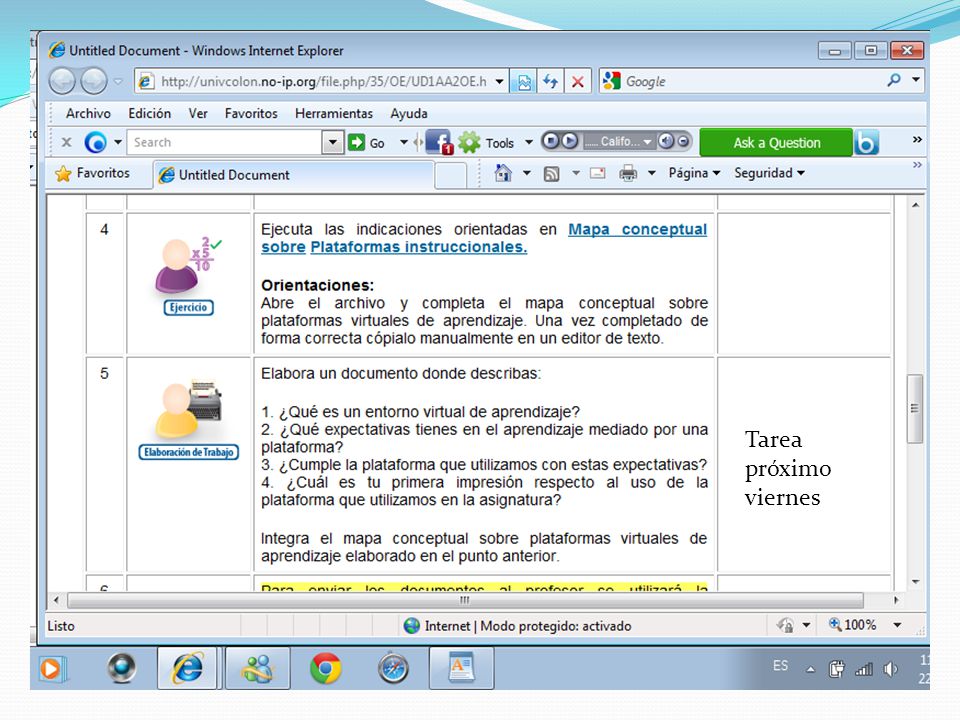
Task: Click the green Go arrow button
Action: pyautogui.click(x=356, y=142)
